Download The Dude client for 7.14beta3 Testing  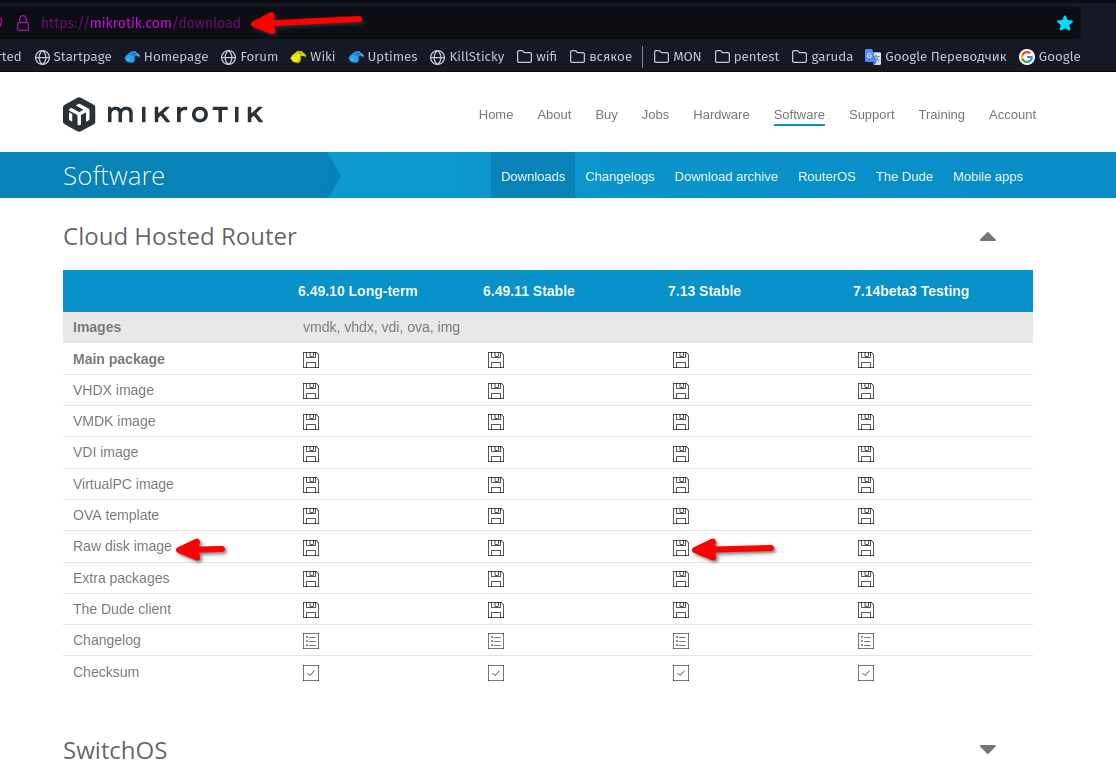866,609
